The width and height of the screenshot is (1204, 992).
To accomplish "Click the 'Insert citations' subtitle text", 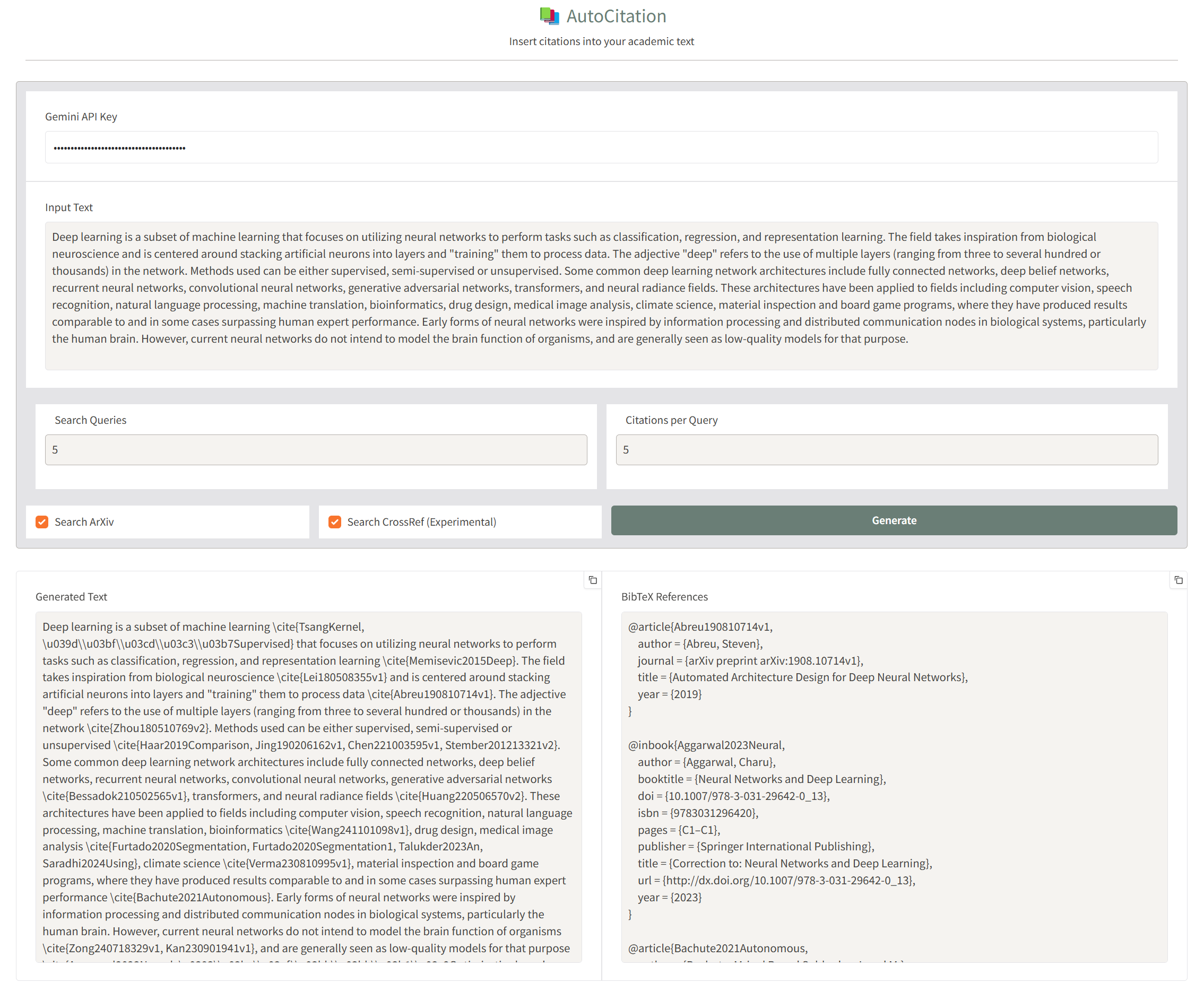I will pyautogui.click(x=601, y=41).
